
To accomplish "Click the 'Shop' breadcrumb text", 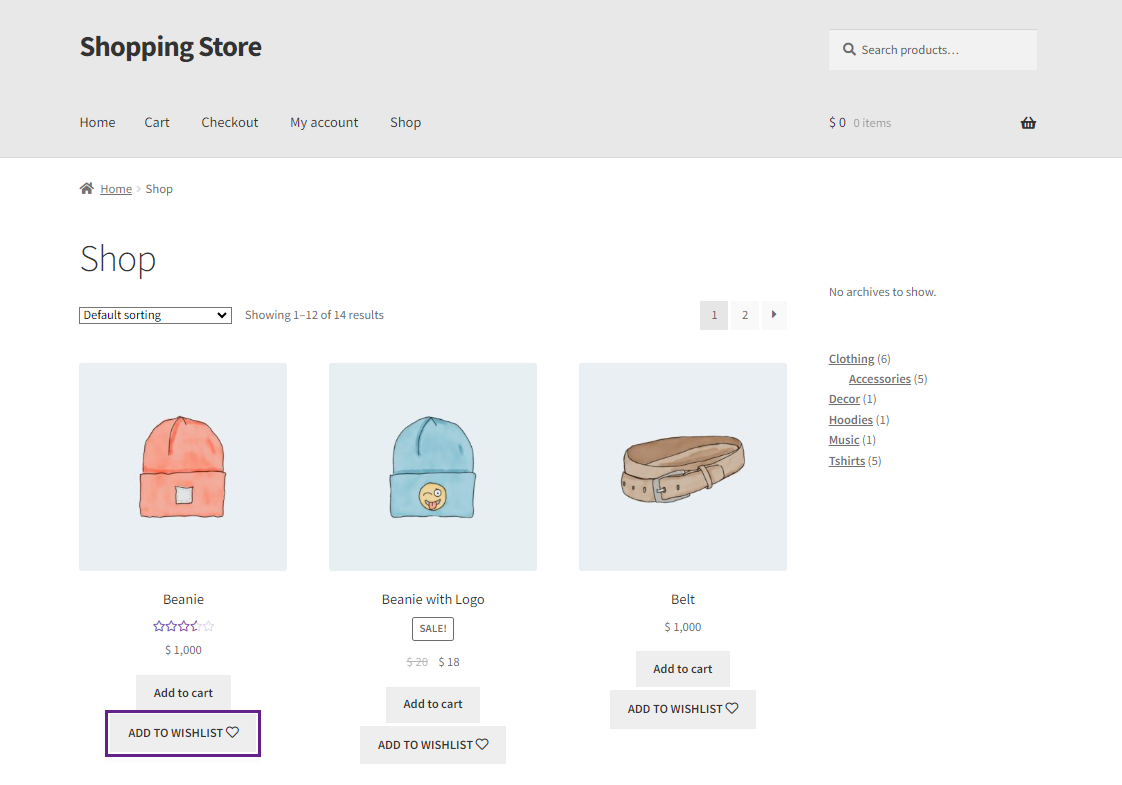I will (x=159, y=189).
